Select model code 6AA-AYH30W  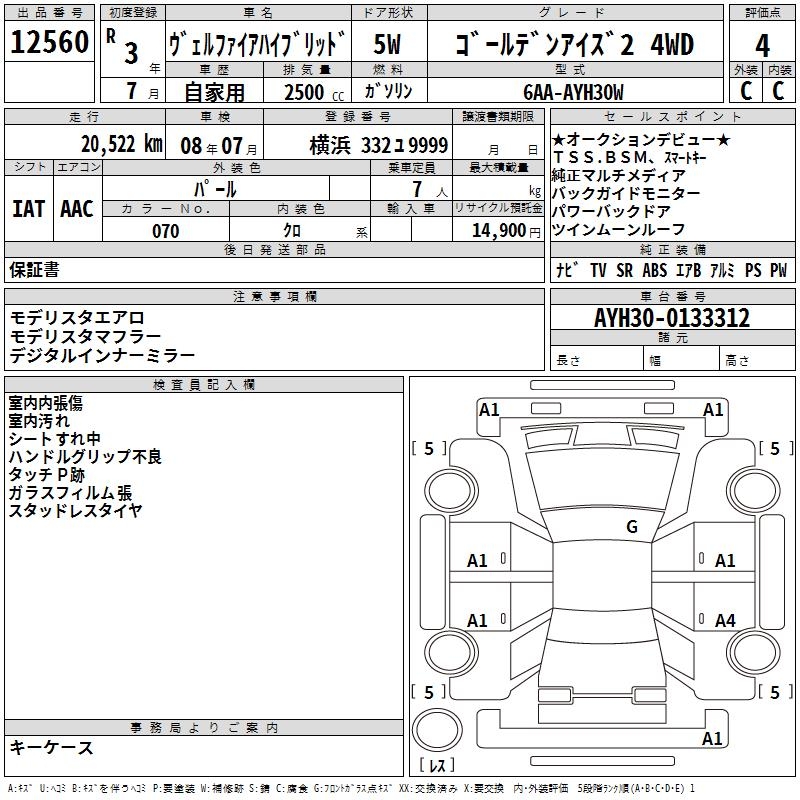coord(573,92)
